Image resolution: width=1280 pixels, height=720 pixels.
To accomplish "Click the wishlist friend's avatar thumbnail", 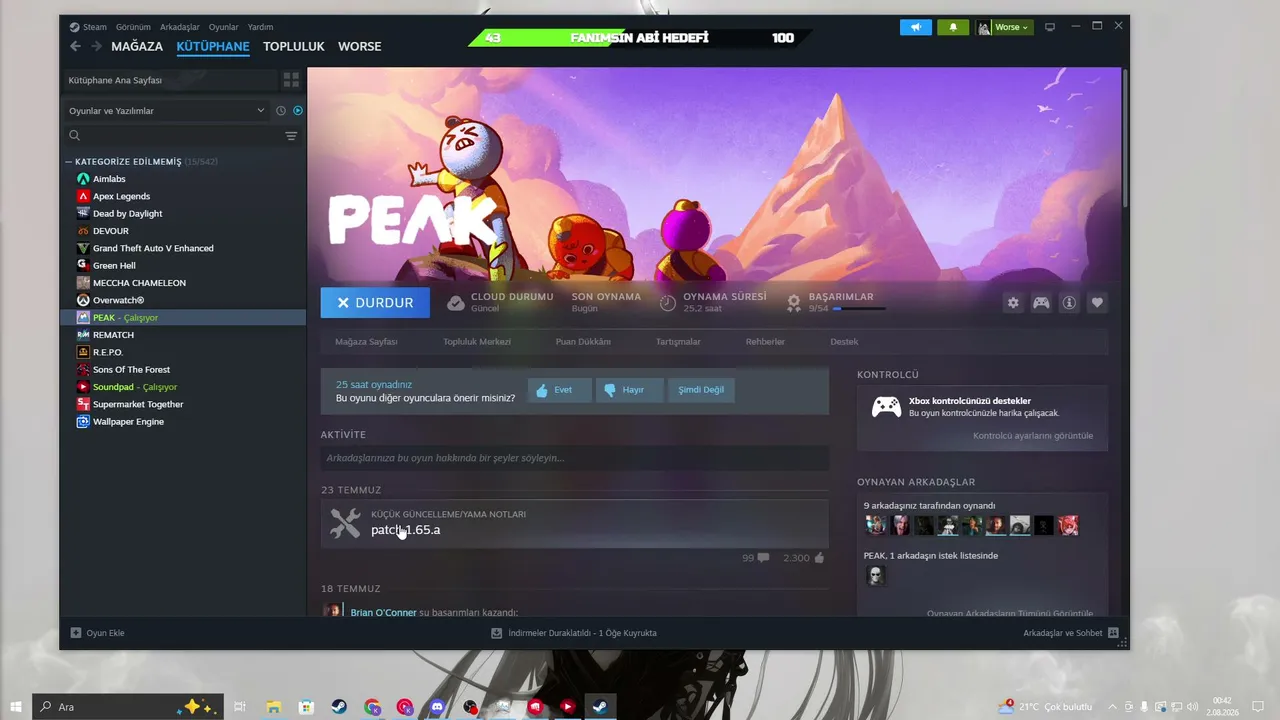I will pos(876,576).
